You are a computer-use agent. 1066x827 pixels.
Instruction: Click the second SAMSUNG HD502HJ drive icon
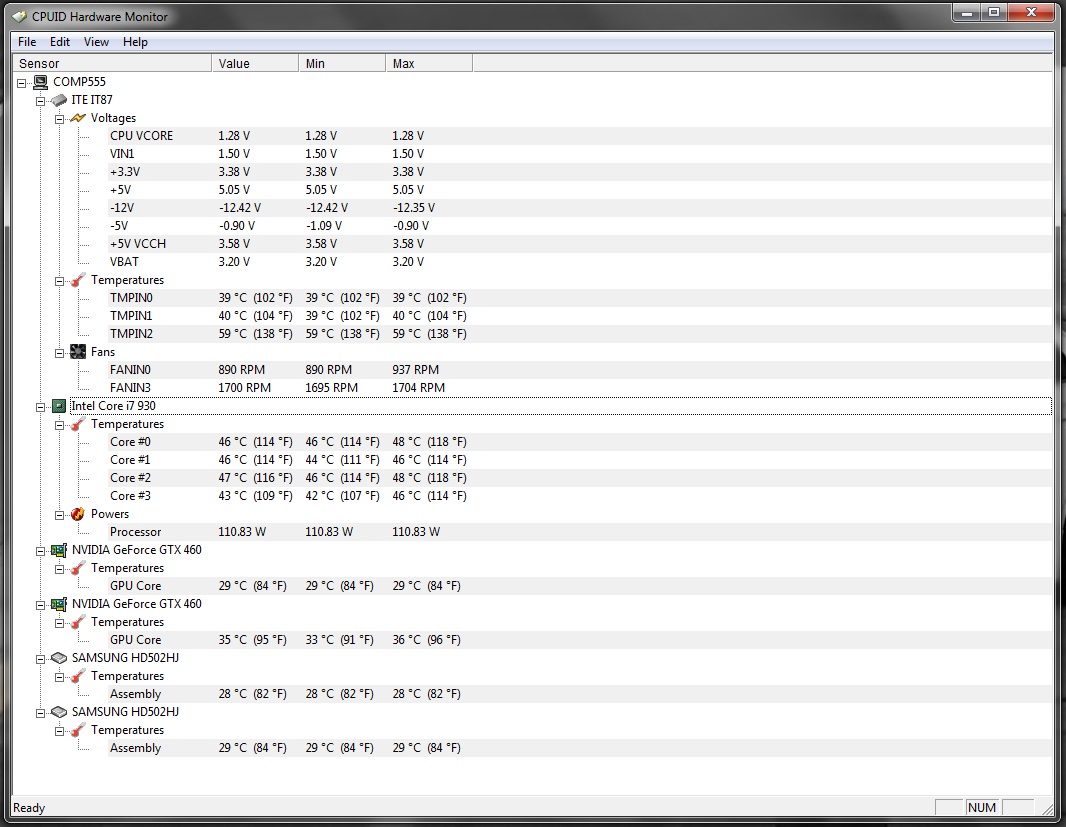tap(59, 712)
